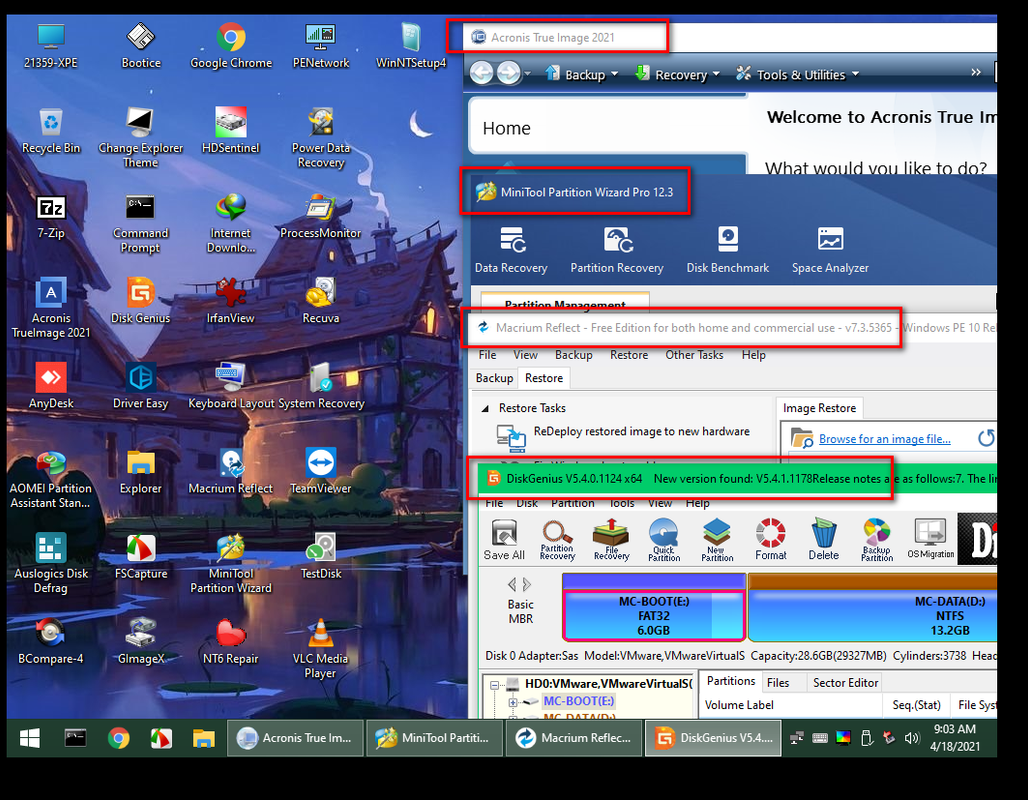Open Windows Start button
The width and height of the screenshot is (1028, 800).
coord(30,738)
